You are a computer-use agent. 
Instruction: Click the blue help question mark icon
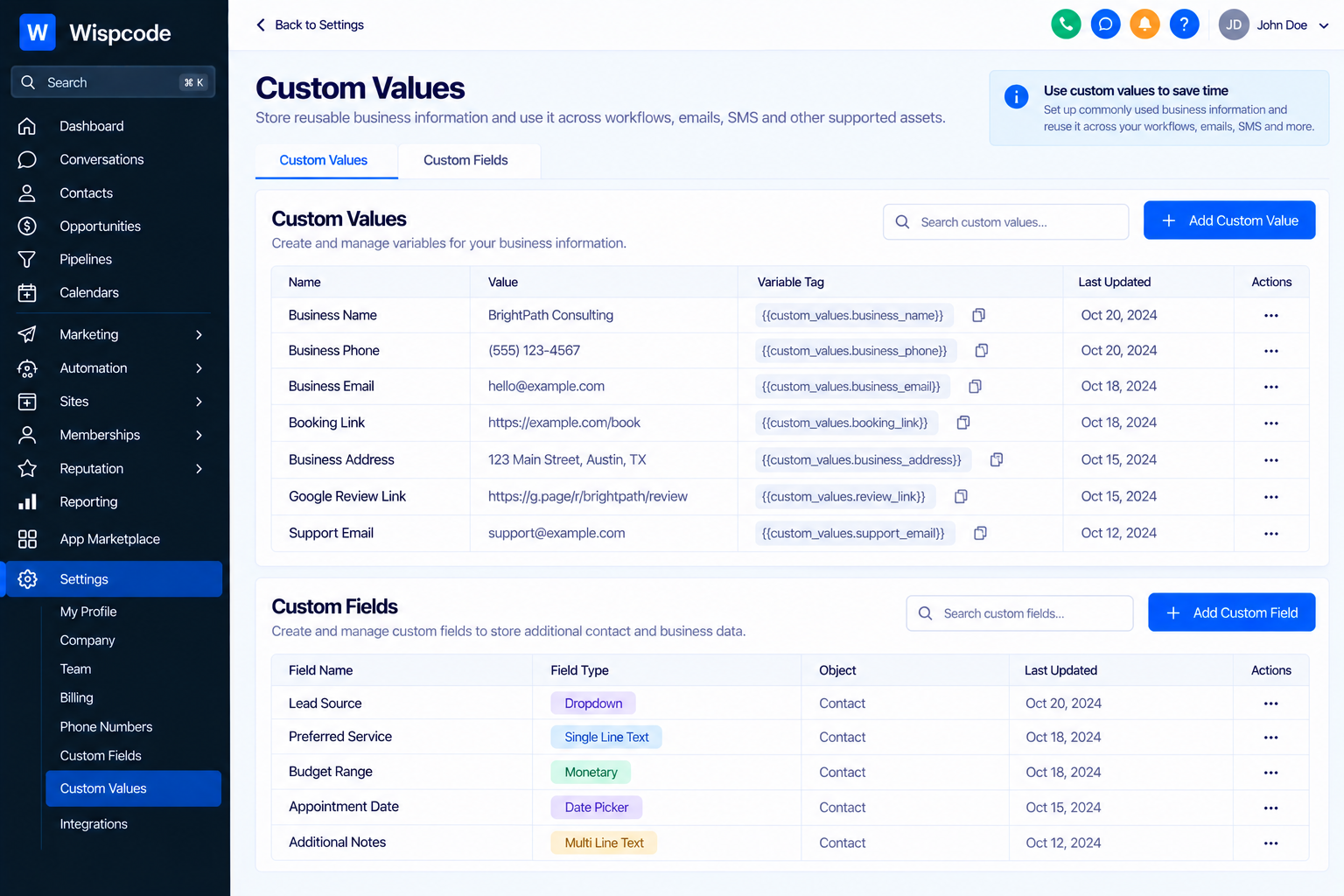[x=1184, y=24]
